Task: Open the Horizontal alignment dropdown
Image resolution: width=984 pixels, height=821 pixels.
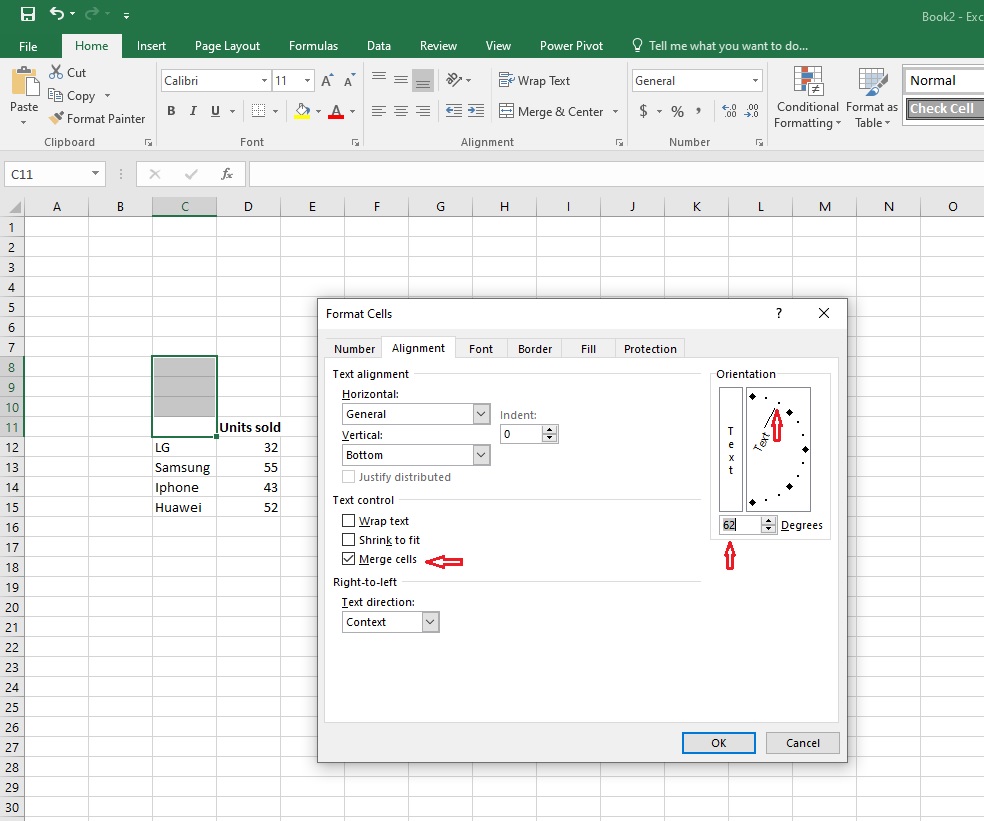Action: [x=483, y=413]
